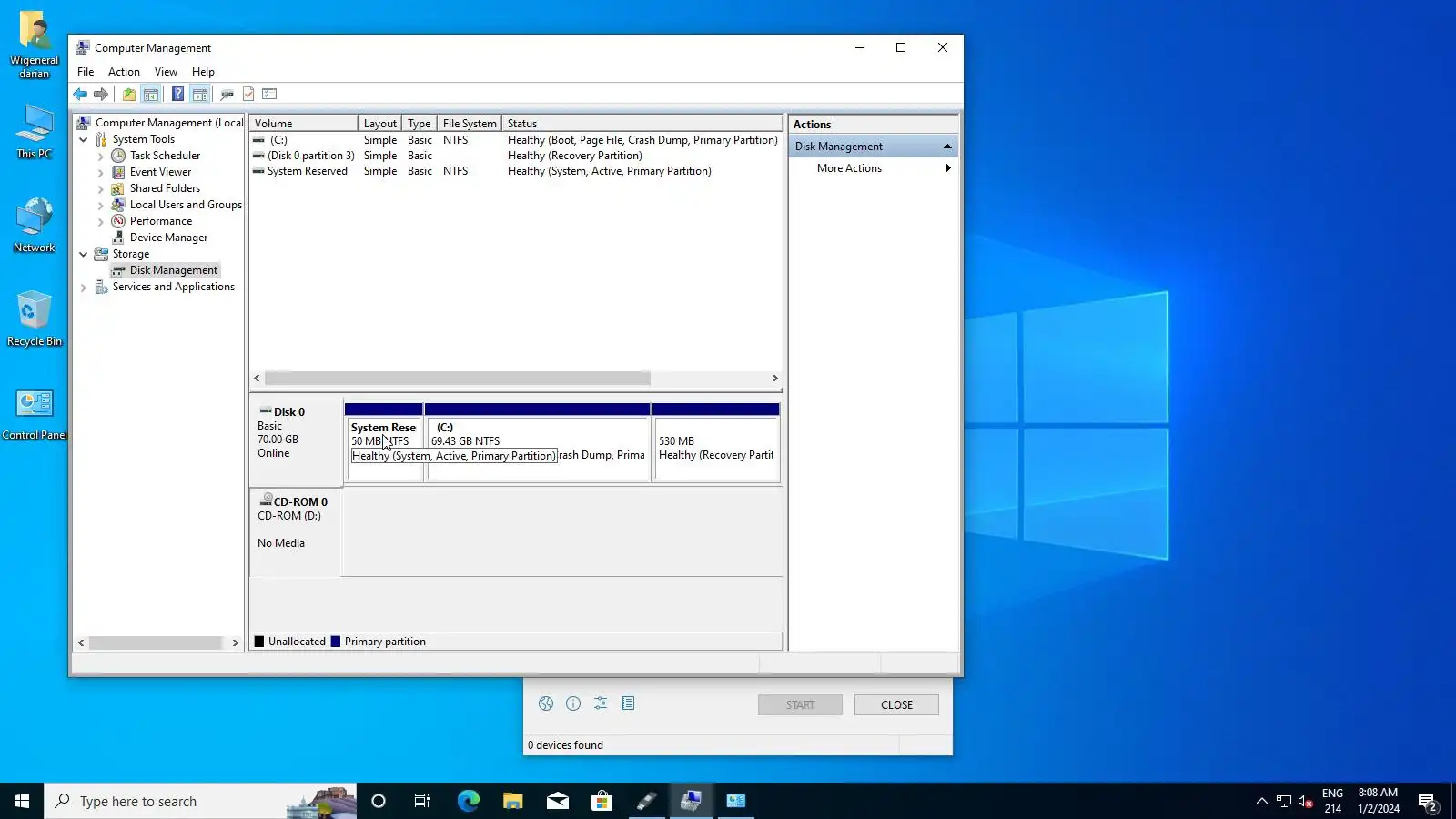Click the Layout column header

pos(379,124)
